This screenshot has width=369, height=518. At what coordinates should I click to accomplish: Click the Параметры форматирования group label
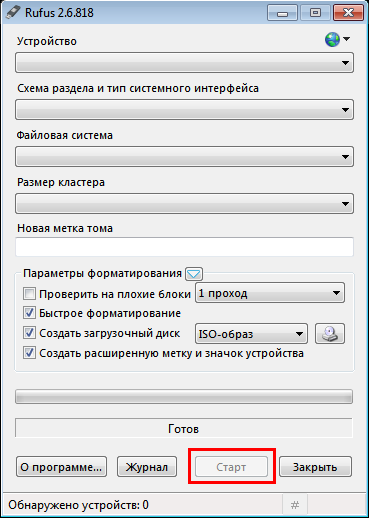point(103,273)
